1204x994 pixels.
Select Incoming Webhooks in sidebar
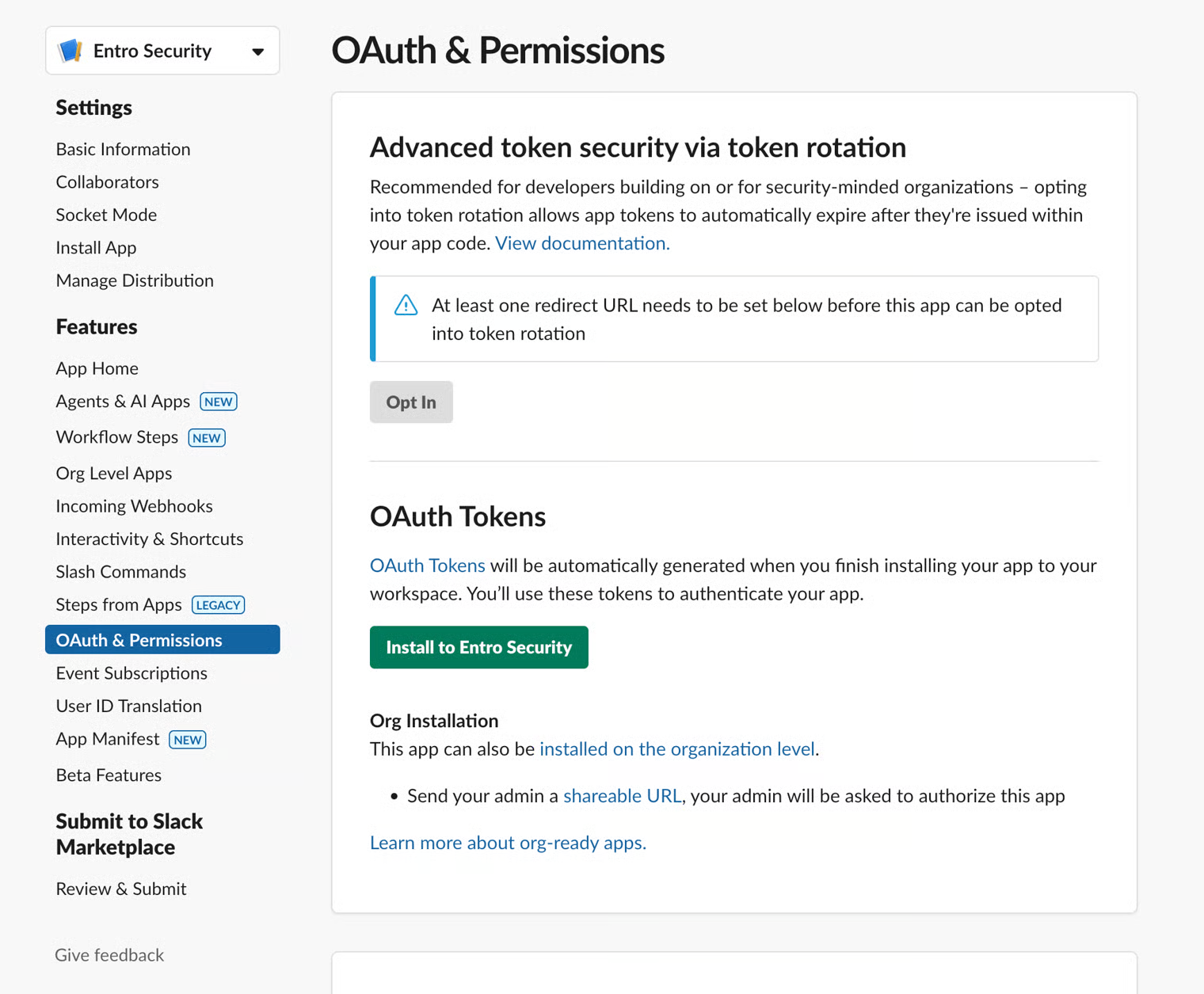click(134, 506)
